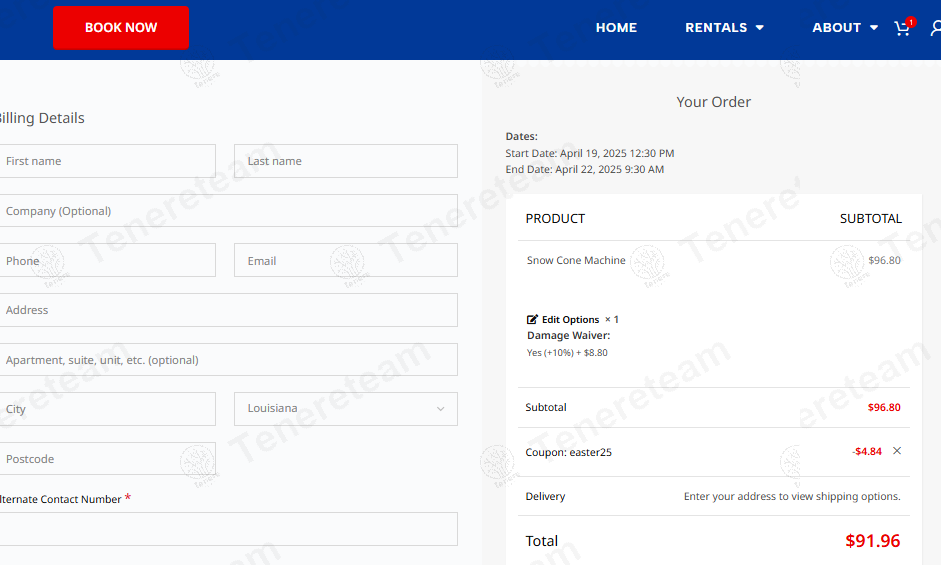The width and height of the screenshot is (941, 565).
Task: Click the Yes (+10%) + $8.80 waiver text
Action: (x=567, y=352)
